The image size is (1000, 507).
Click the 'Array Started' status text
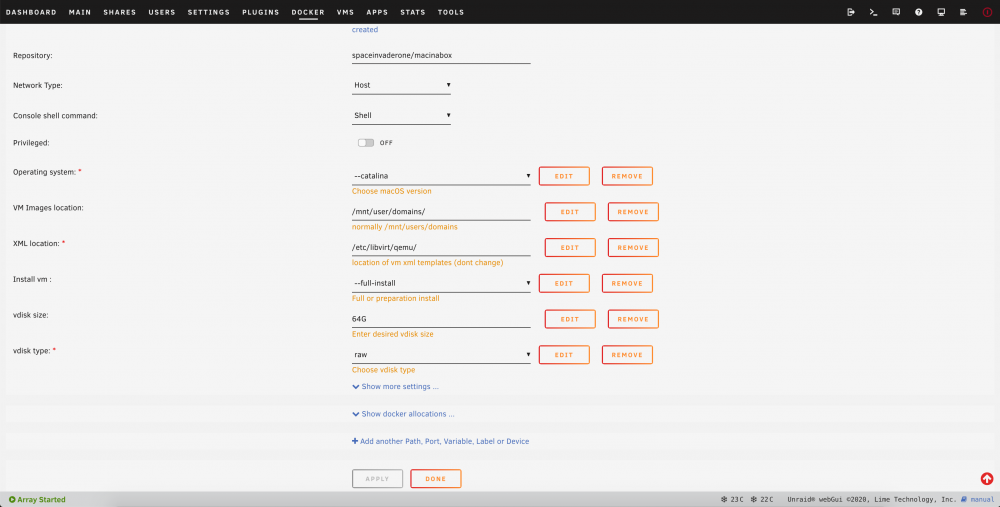pos(41,499)
